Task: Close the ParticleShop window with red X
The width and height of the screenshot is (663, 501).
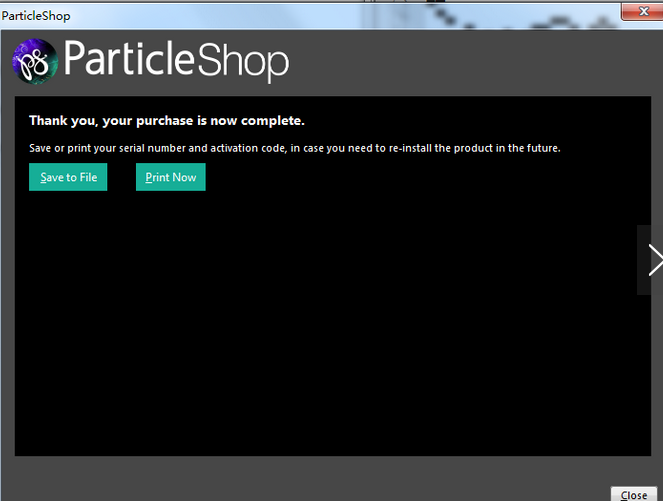Action: point(643,11)
